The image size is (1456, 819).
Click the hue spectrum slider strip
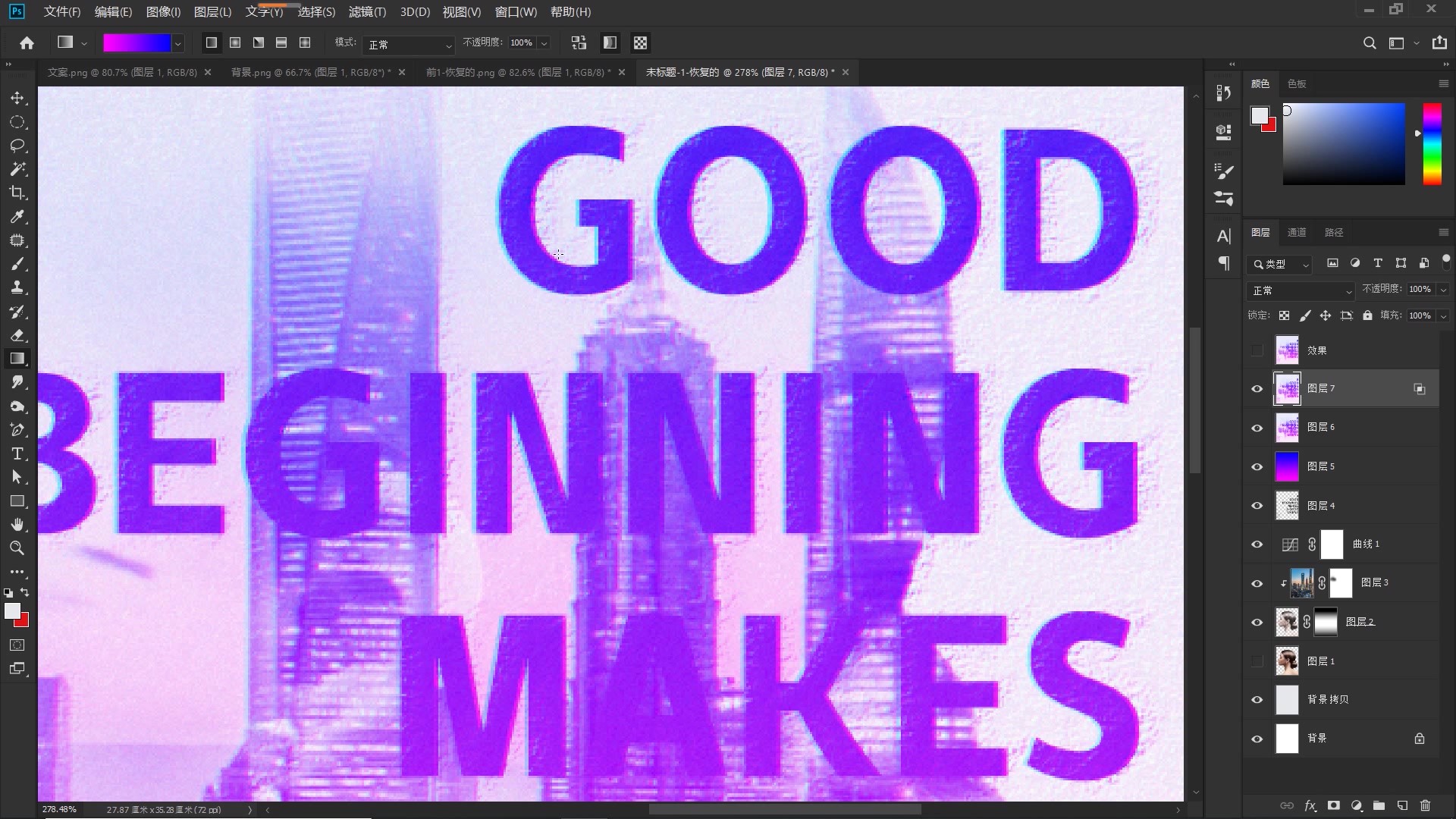[x=1432, y=144]
